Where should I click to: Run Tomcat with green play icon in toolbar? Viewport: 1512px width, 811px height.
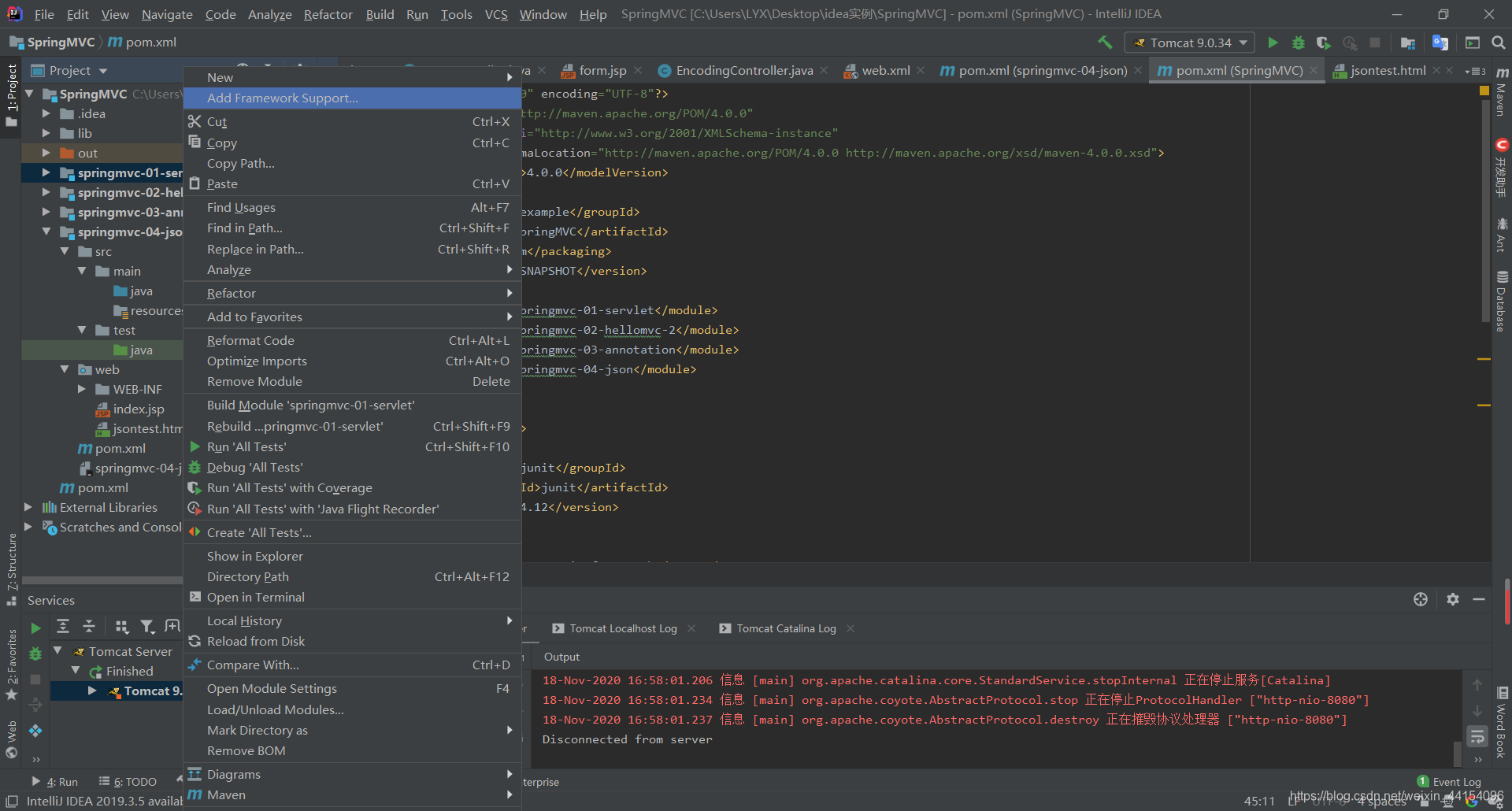point(1273,43)
